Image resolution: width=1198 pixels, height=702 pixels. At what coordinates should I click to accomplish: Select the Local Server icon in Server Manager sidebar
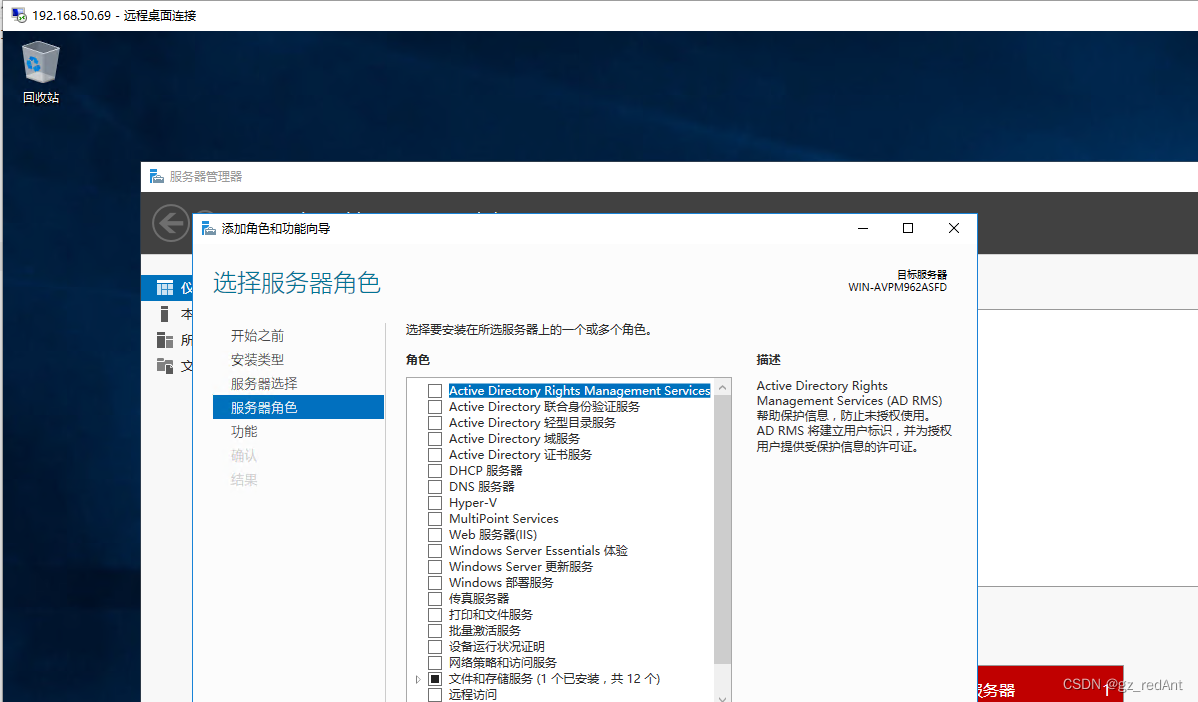tap(164, 314)
